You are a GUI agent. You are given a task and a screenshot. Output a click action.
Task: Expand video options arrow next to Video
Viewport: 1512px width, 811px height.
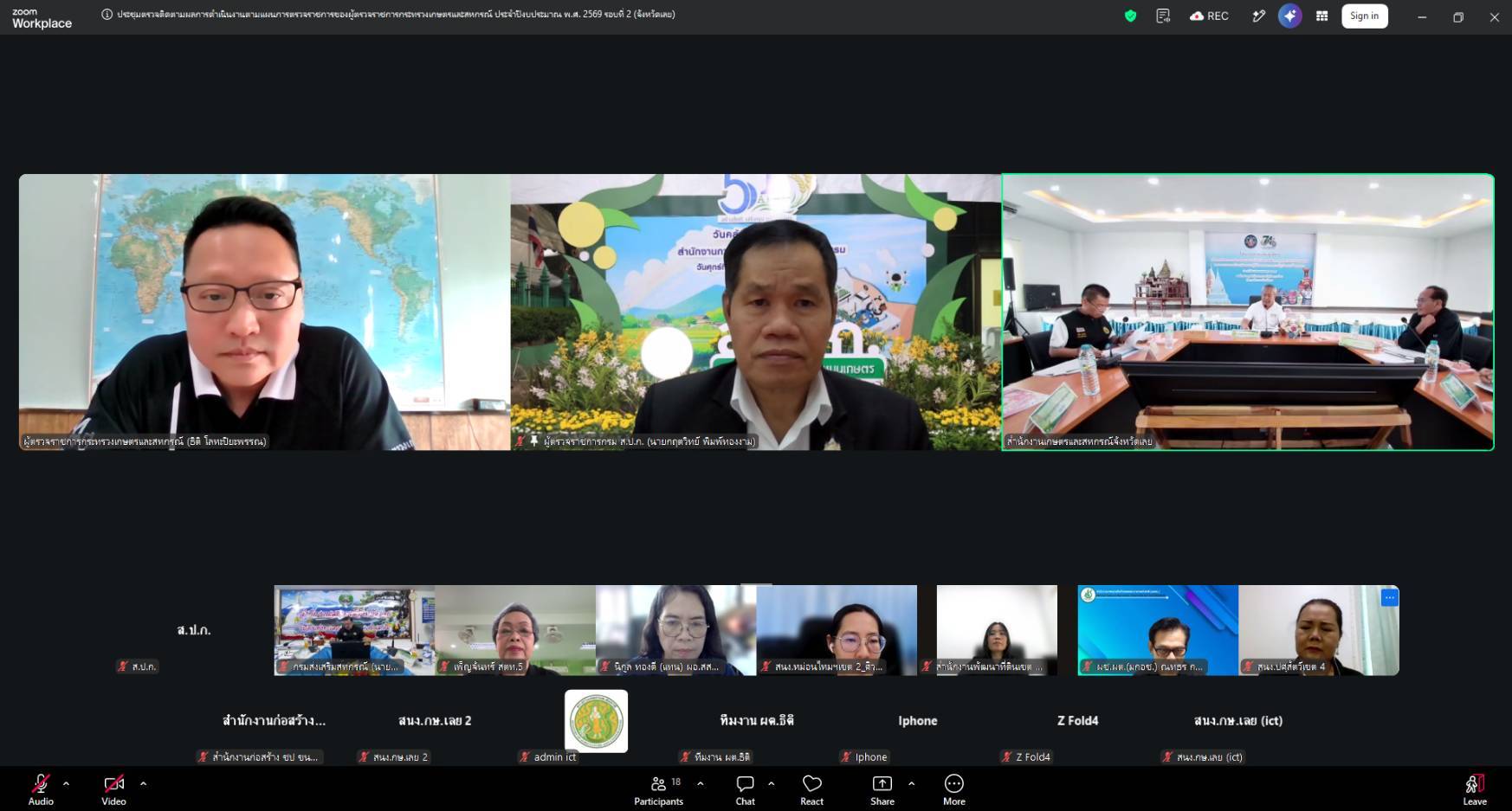pyautogui.click(x=143, y=783)
